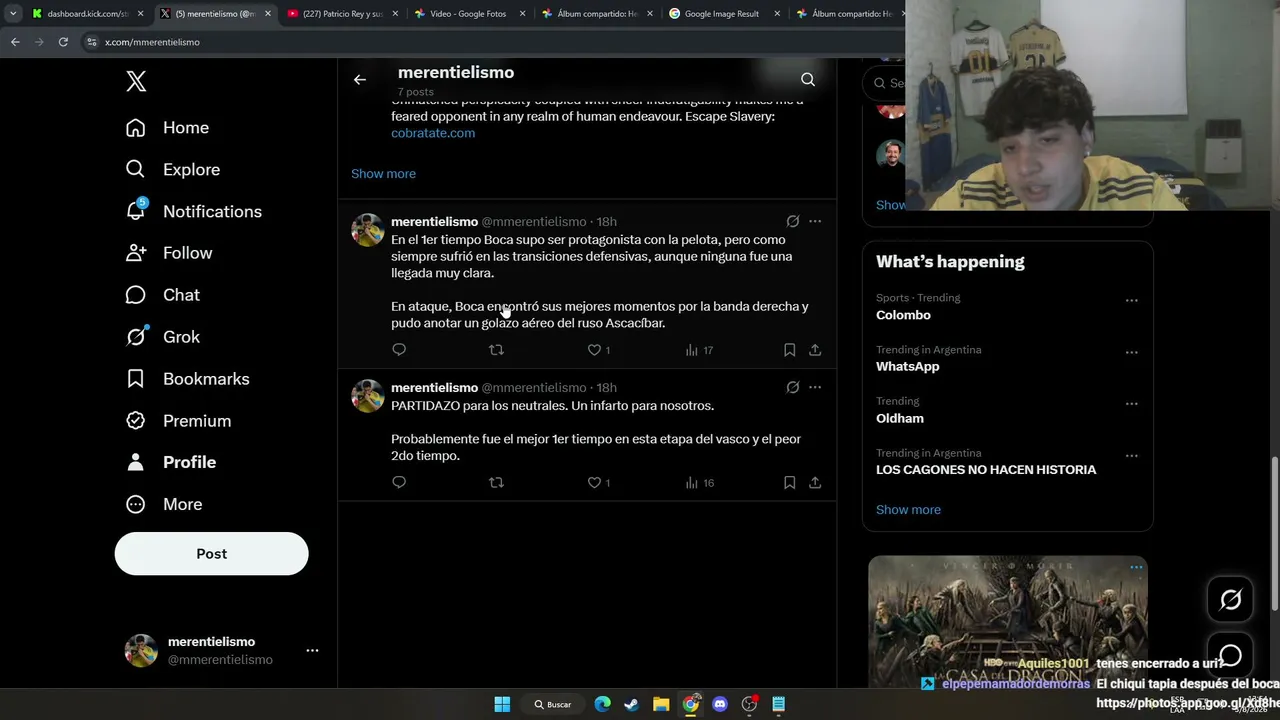1280x720 pixels.
Task: Open options for the Colombo trend
Action: [x=1131, y=300]
